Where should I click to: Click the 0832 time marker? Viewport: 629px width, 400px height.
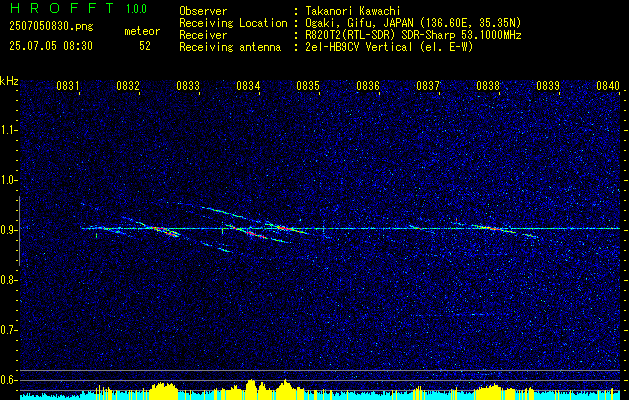pos(128,85)
